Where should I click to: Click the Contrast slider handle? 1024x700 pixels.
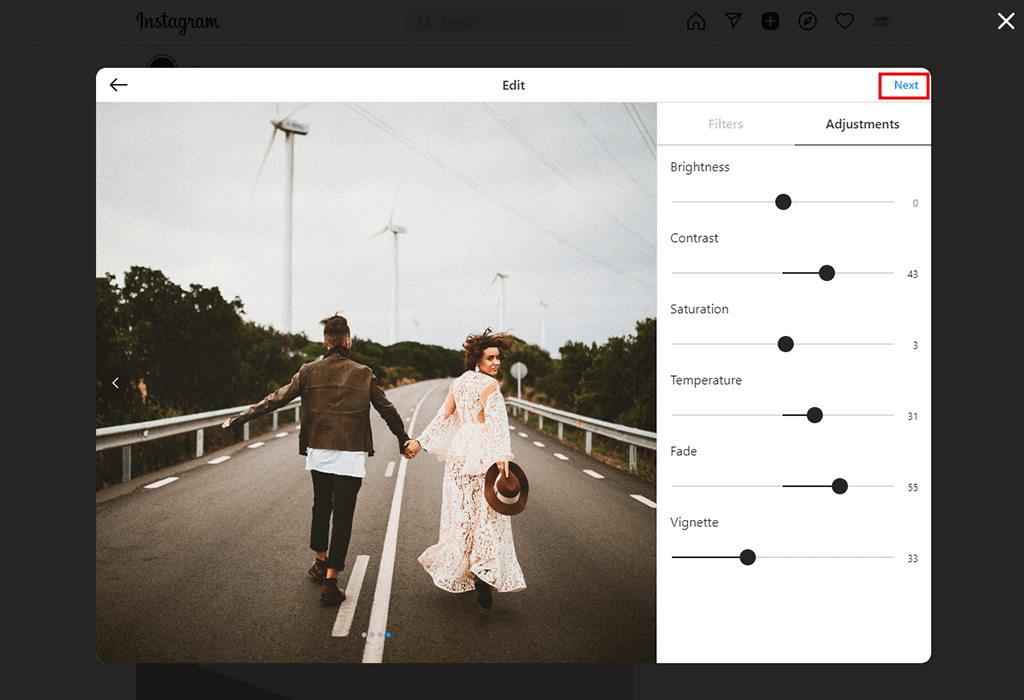click(827, 273)
